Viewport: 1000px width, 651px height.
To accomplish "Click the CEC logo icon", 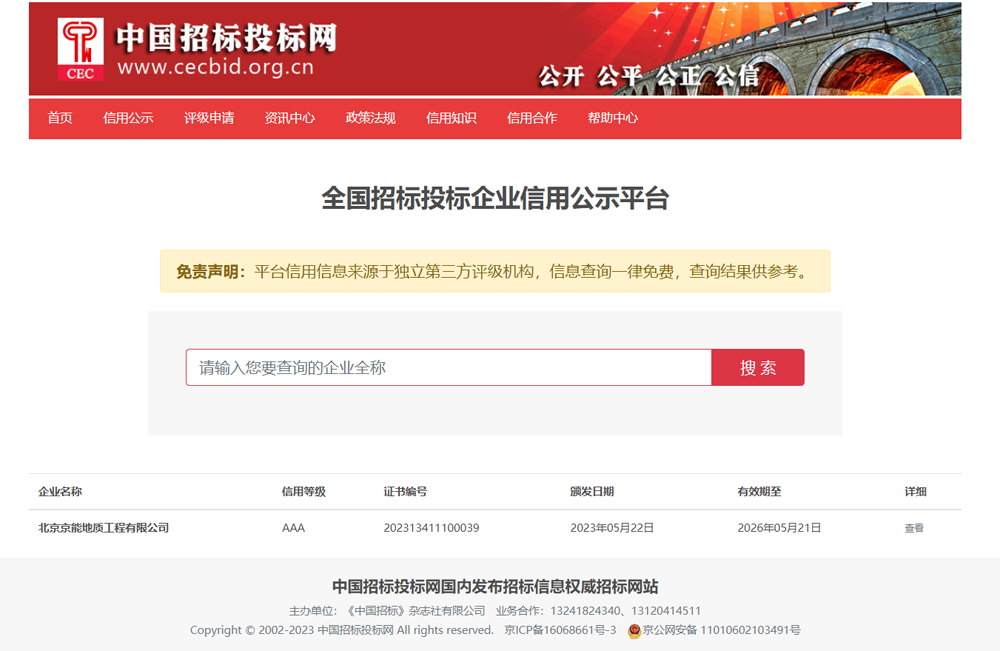I will [x=81, y=48].
